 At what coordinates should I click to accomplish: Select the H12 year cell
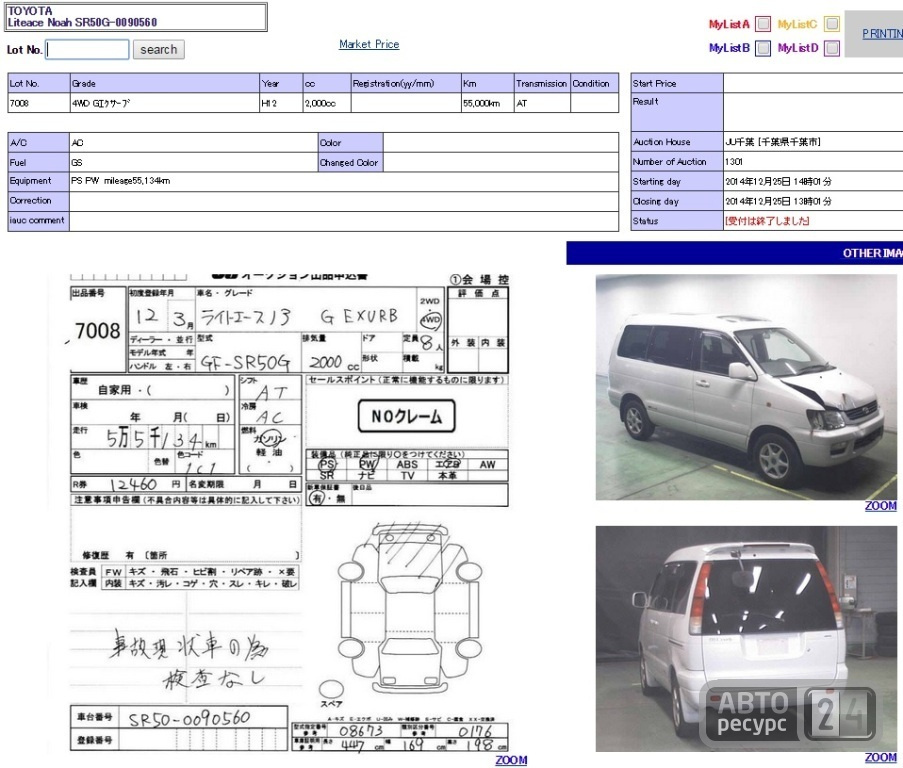281,103
